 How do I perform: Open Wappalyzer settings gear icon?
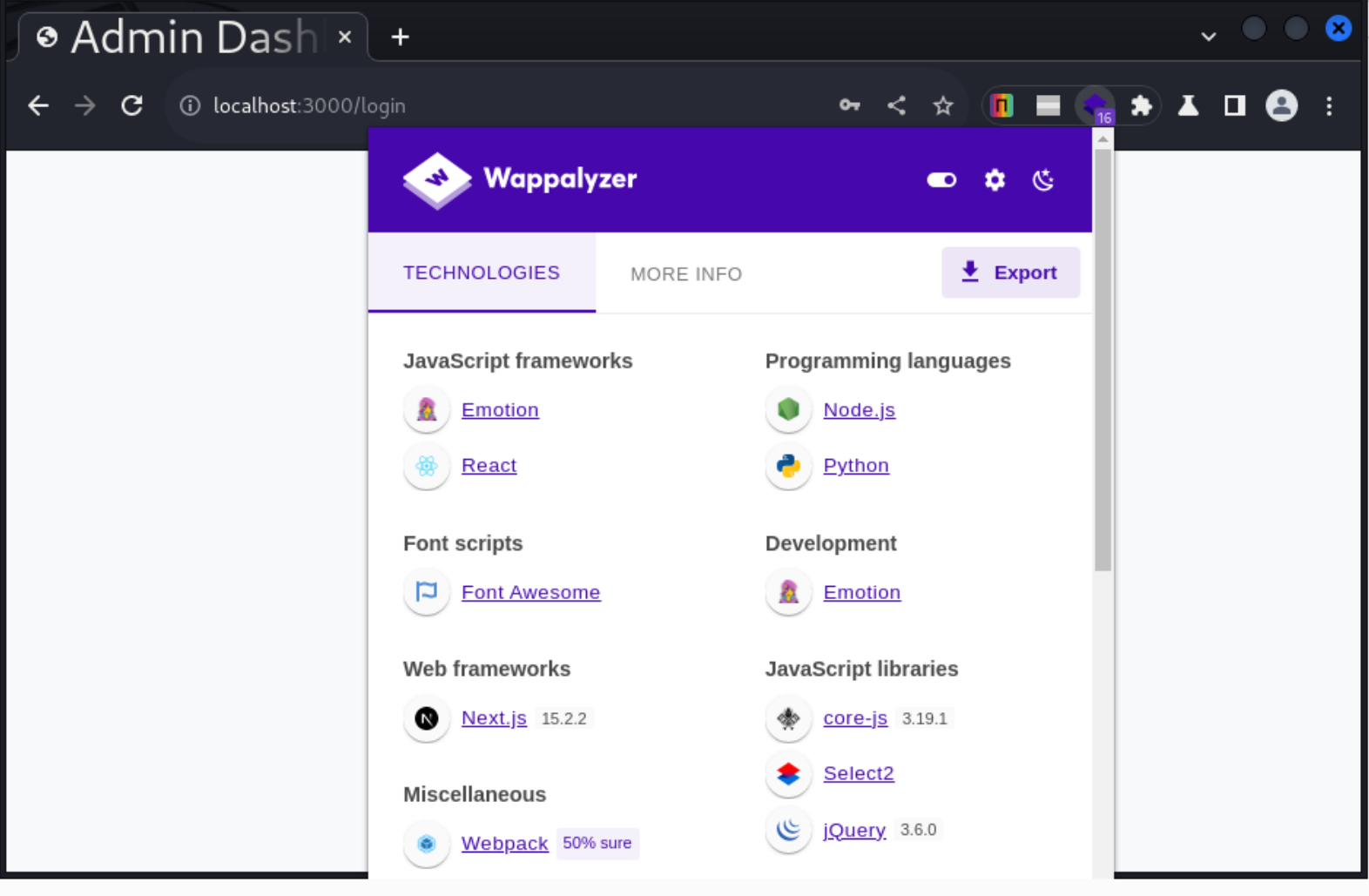995,180
